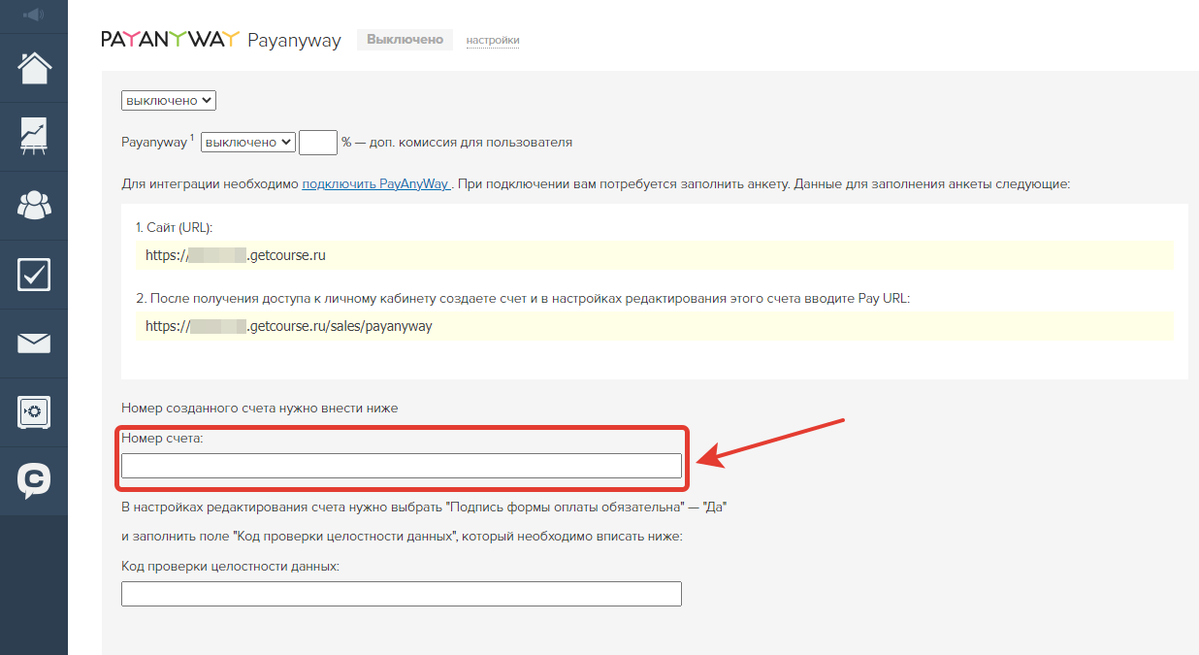Open the users group icon in sidebar

pos(34,205)
